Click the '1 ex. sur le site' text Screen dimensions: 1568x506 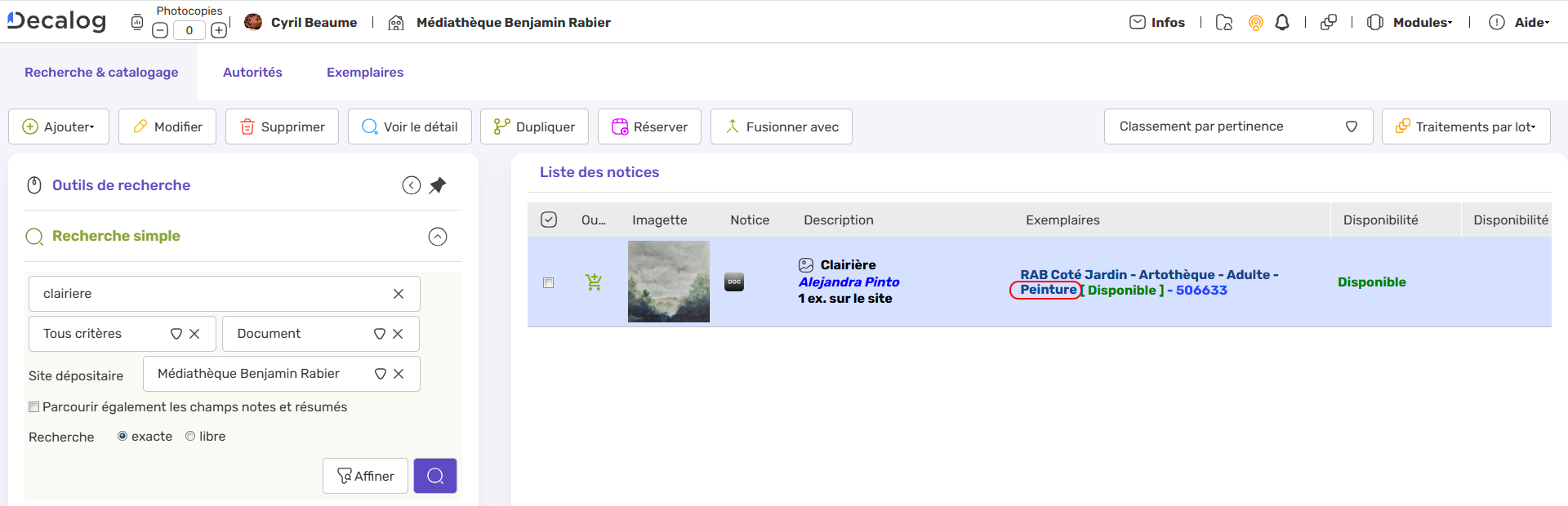pos(845,299)
